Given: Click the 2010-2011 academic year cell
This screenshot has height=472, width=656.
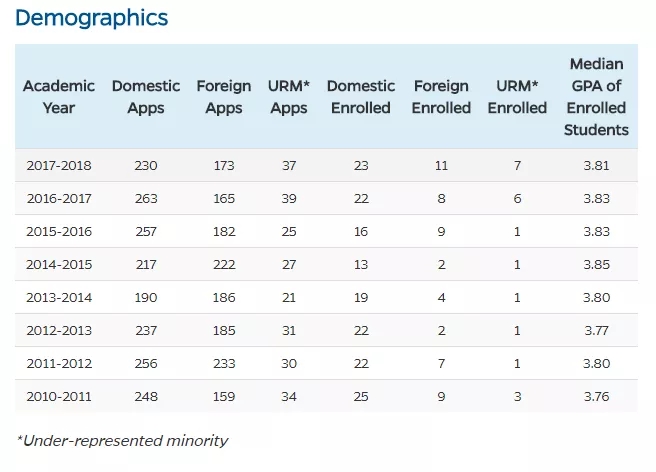Looking at the screenshot, I should click(x=59, y=396).
